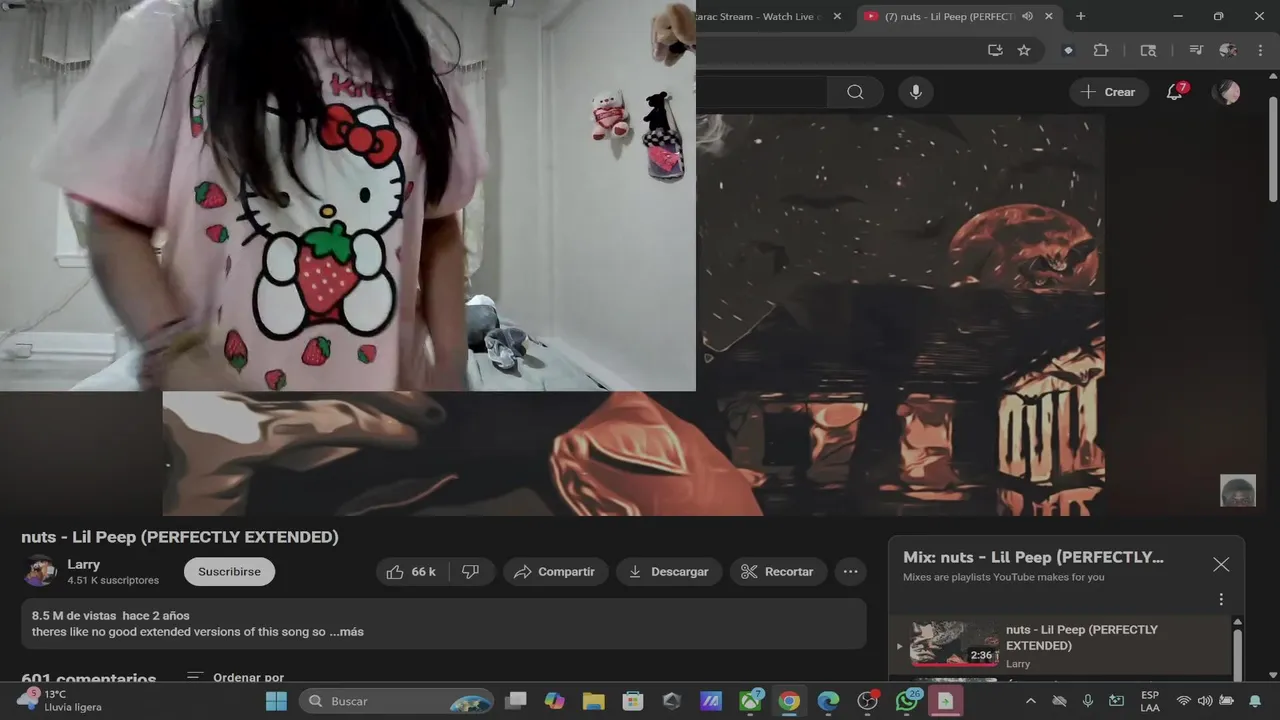This screenshot has height=720, width=1280.
Task: Open the Mix playlist three-dot options
Action: pyautogui.click(x=1221, y=599)
